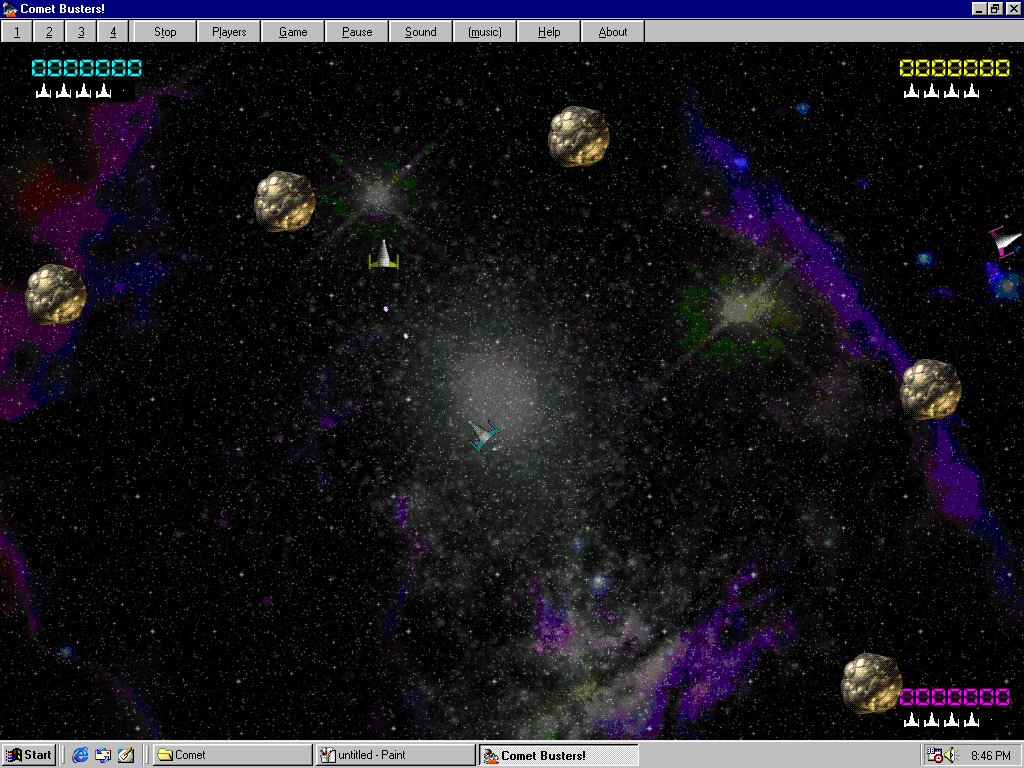Click the asteroid at the top center
This screenshot has height=768, width=1024.
578,136
